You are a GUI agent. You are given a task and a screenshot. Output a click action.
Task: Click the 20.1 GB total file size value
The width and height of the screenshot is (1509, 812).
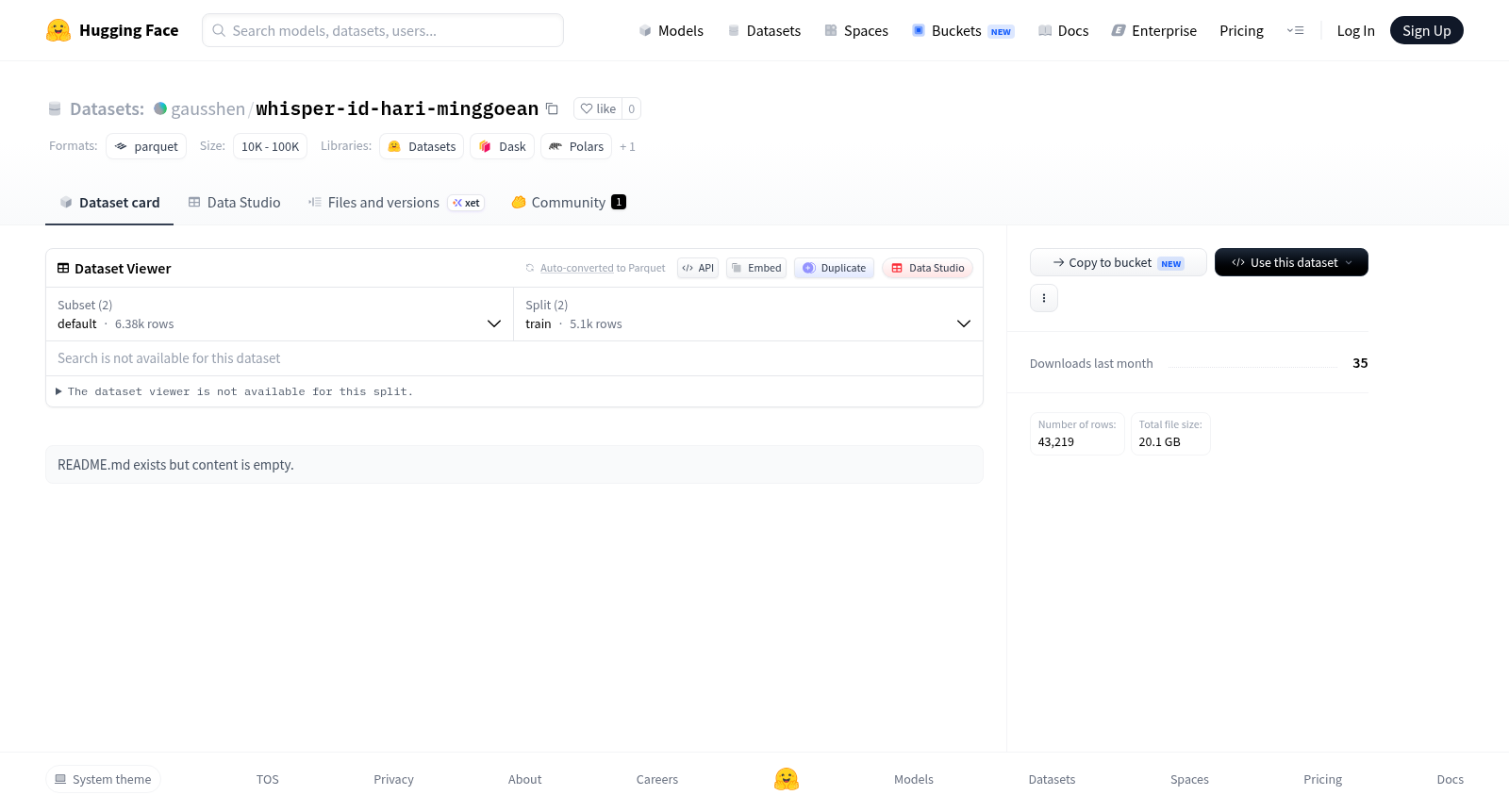click(1159, 441)
